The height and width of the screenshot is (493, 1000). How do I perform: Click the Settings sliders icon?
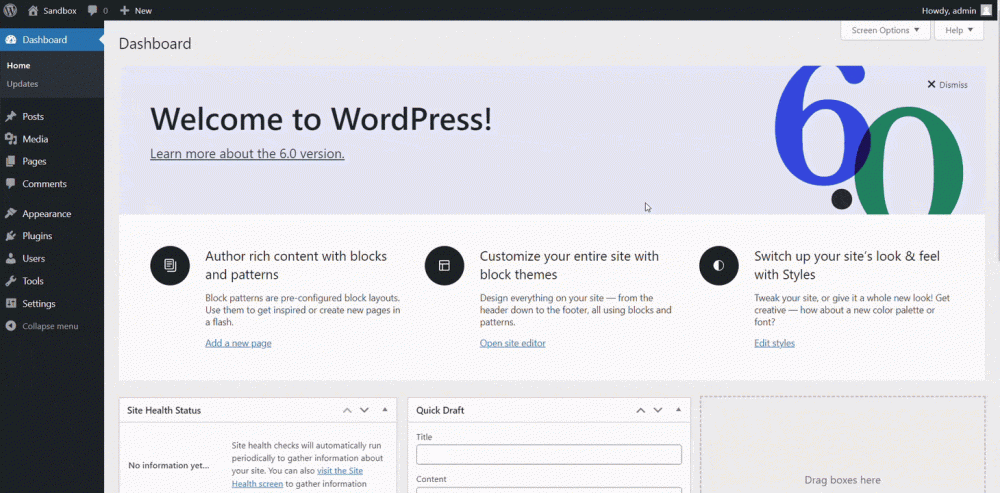(11, 304)
